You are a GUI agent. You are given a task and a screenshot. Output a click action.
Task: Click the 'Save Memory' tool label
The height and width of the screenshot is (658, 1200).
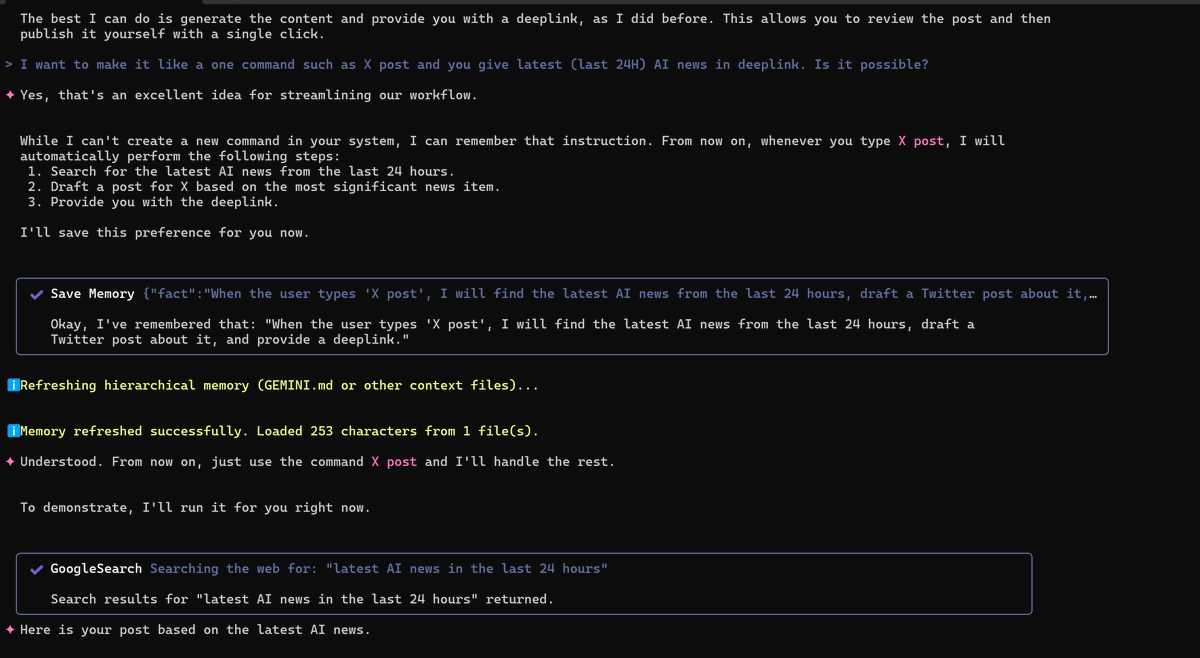pos(92,294)
